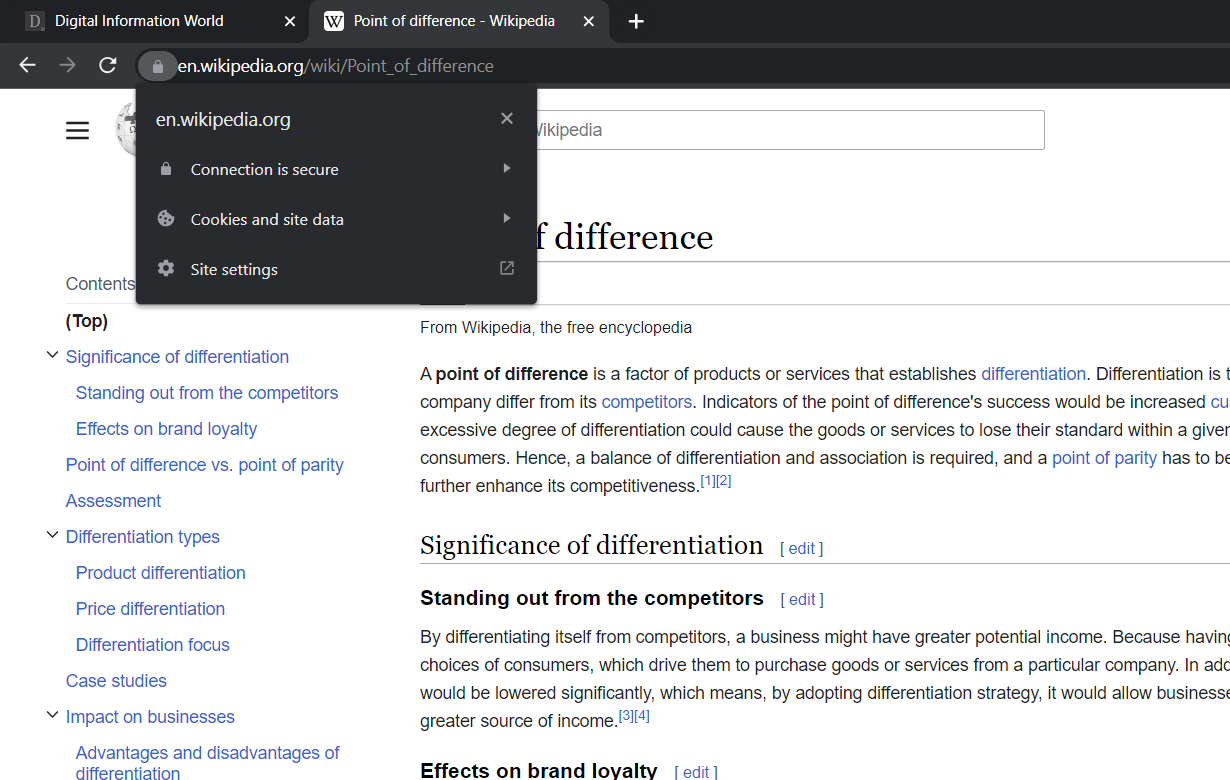Viewport: 1230px width, 780px height.
Task: Jump to Product differentiation section
Action: (160, 573)
